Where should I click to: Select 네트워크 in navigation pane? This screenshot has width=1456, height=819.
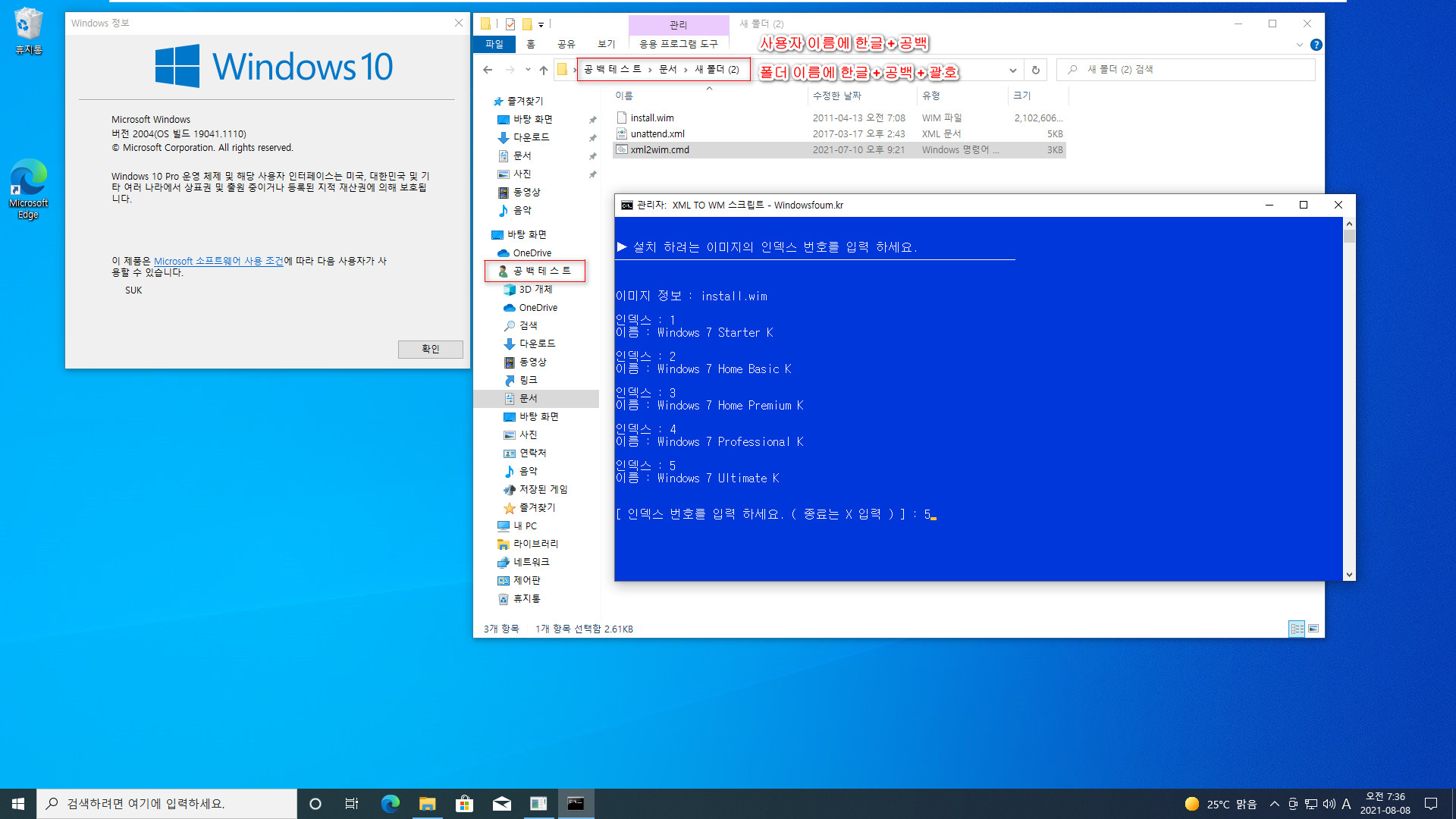tap(531, 562)
